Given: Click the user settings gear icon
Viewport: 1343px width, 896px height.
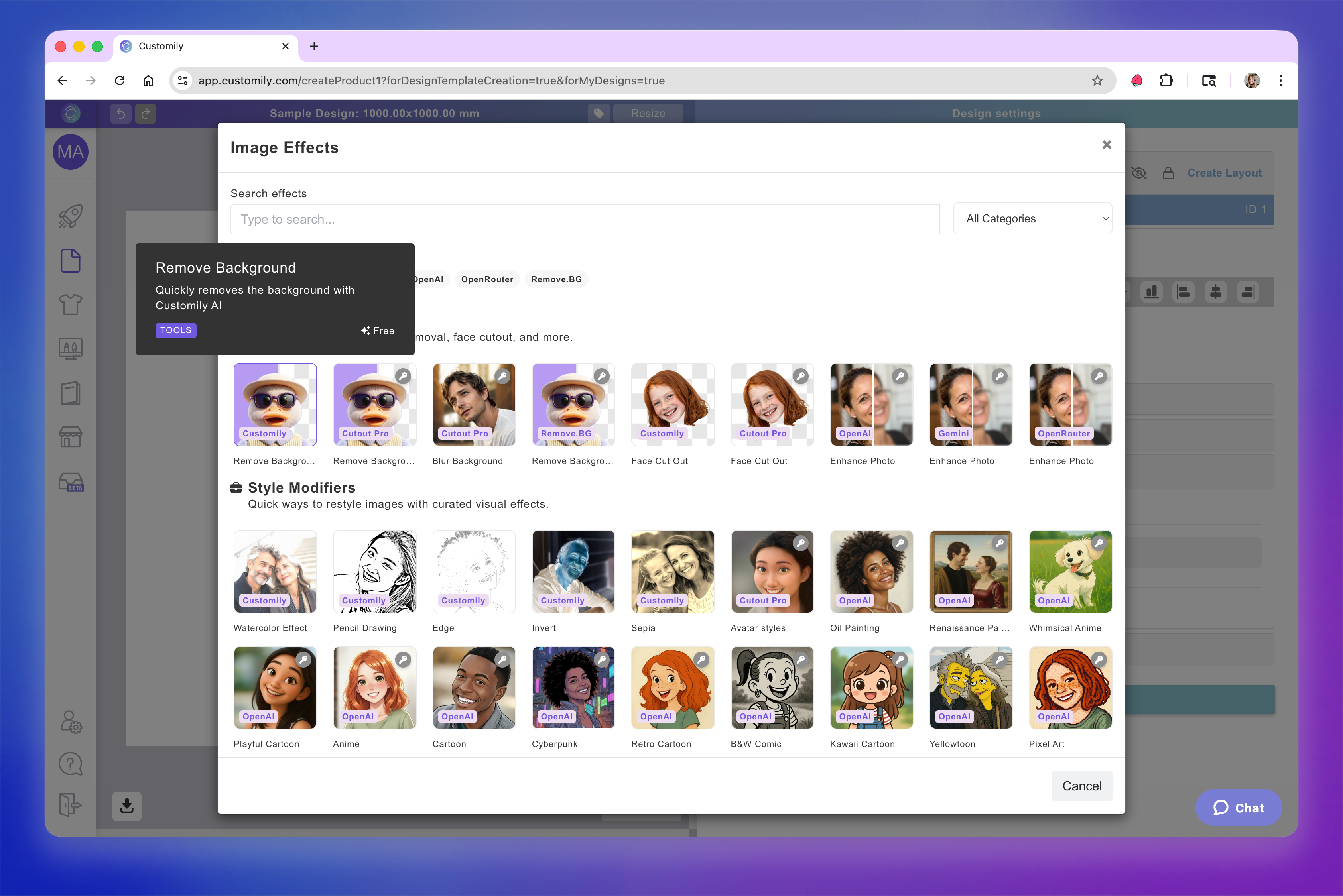Looking at the screenshot, I should tap(71, 722).
